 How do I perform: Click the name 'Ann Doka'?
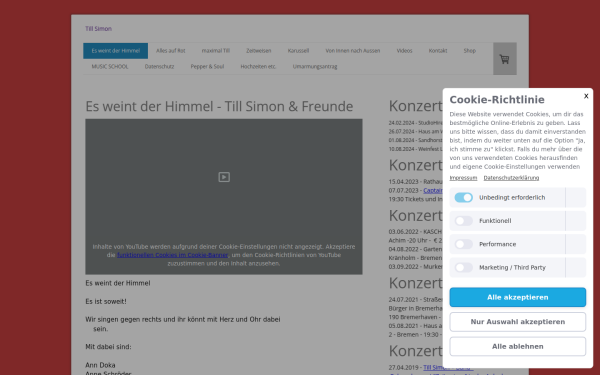(x=100, y=365)
